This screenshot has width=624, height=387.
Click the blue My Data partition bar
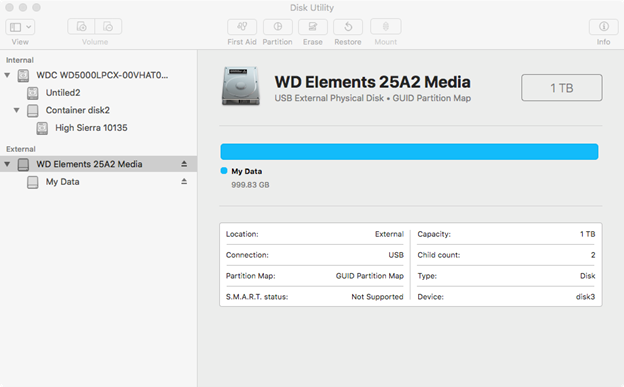(409, 152)
